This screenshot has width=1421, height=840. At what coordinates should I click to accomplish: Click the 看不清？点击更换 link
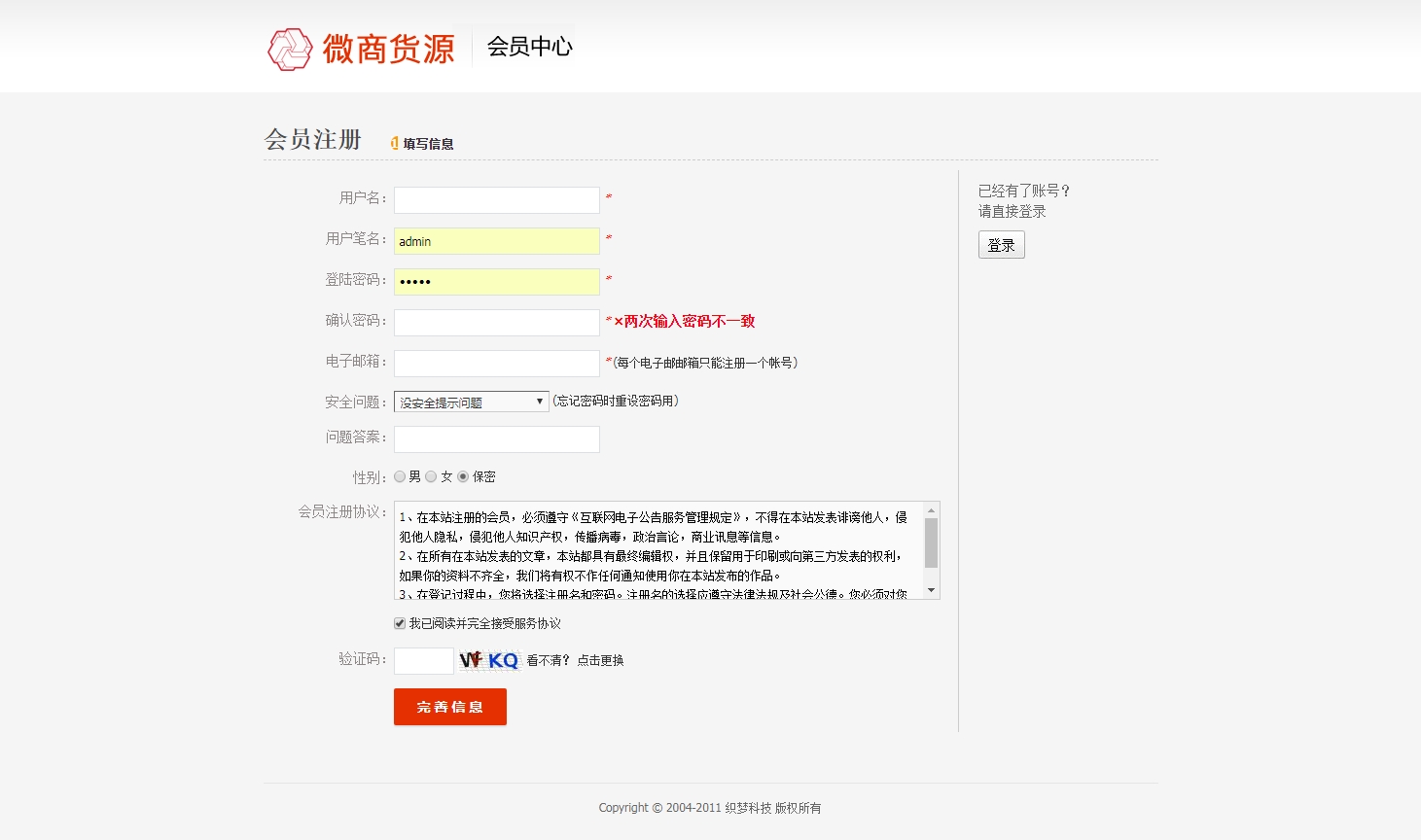(575, 660)
